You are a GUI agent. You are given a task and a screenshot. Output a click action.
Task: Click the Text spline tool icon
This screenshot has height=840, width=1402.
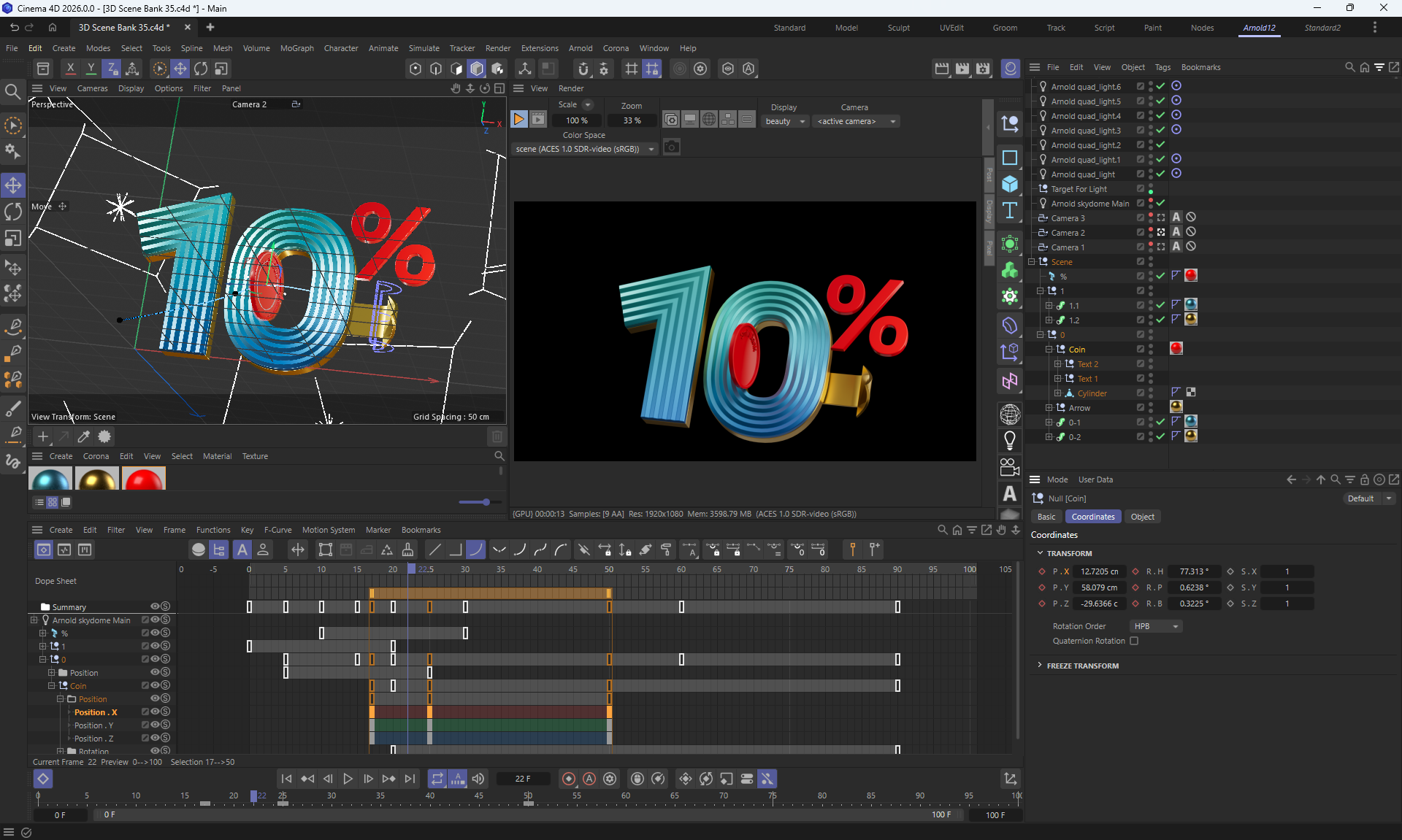click(x=1010, y=210)
